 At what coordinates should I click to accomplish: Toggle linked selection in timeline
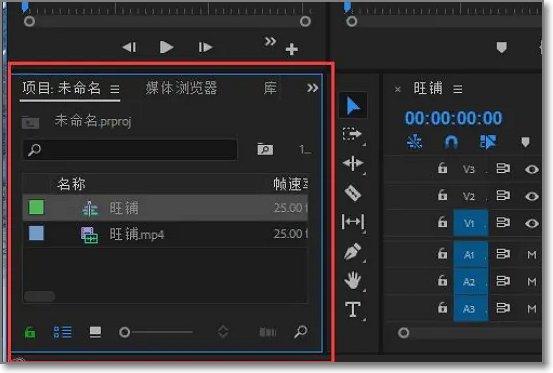click(x=488, y=142)
